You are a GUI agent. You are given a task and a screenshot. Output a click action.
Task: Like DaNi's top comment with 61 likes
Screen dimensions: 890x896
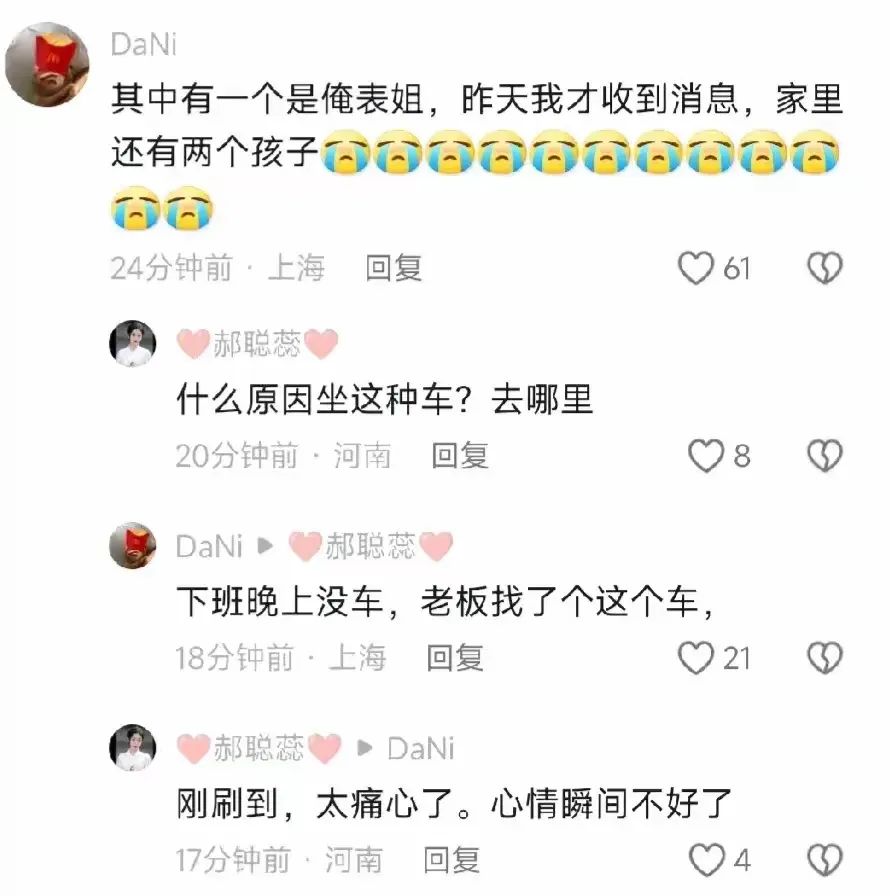696,268
